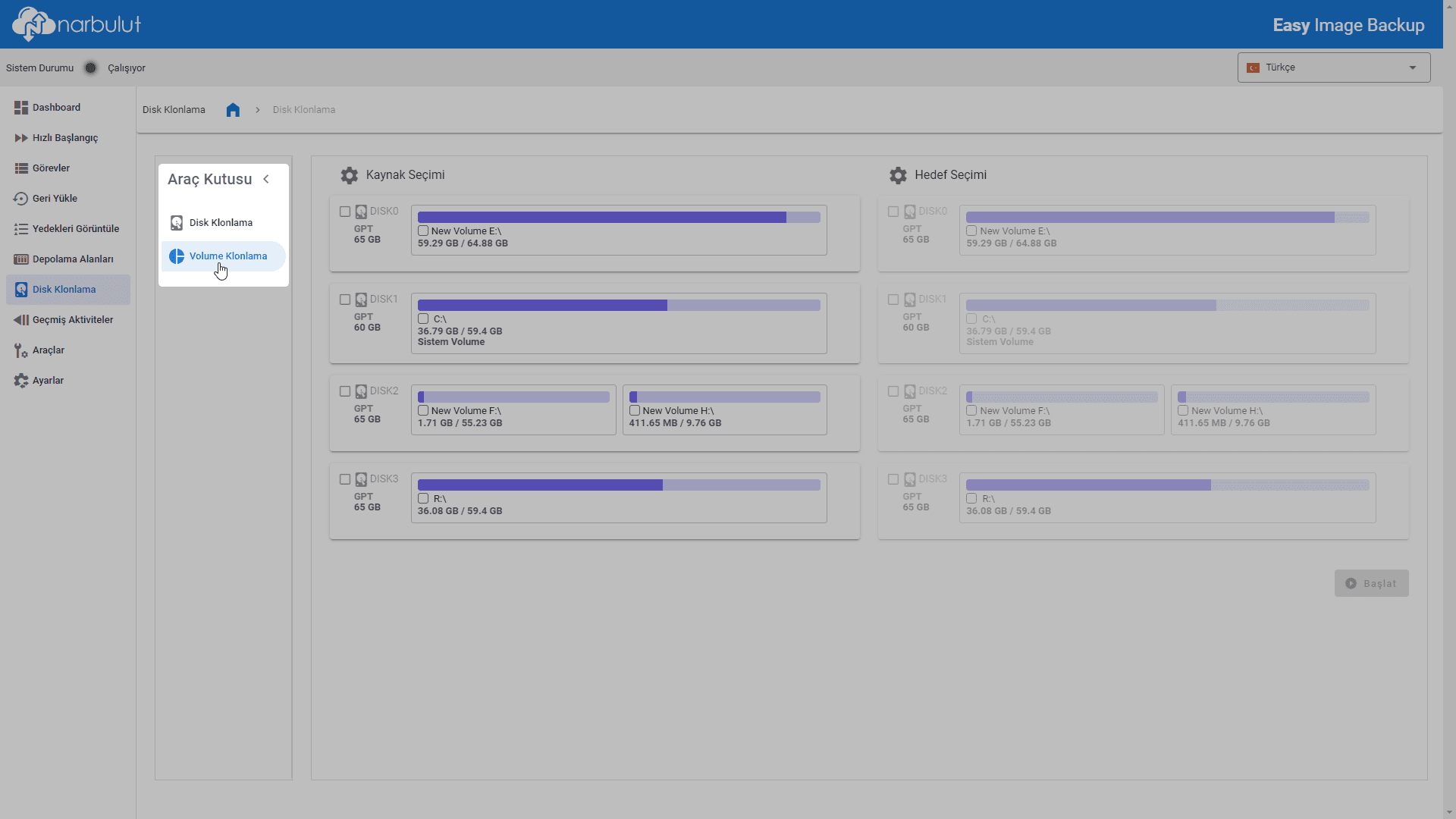Check source DISK1 checkbox
Image resolution: width=1456 pixels, height=819 pixels.
345,300
